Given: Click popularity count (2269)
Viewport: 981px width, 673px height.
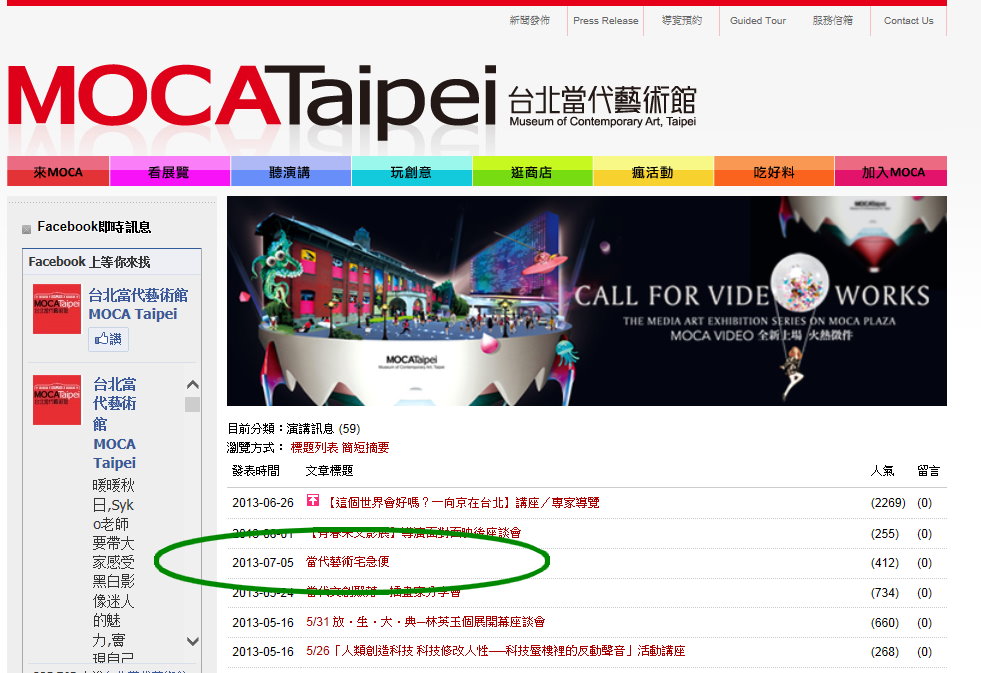Looking at the screenshot, I should [x=888, y=503].
